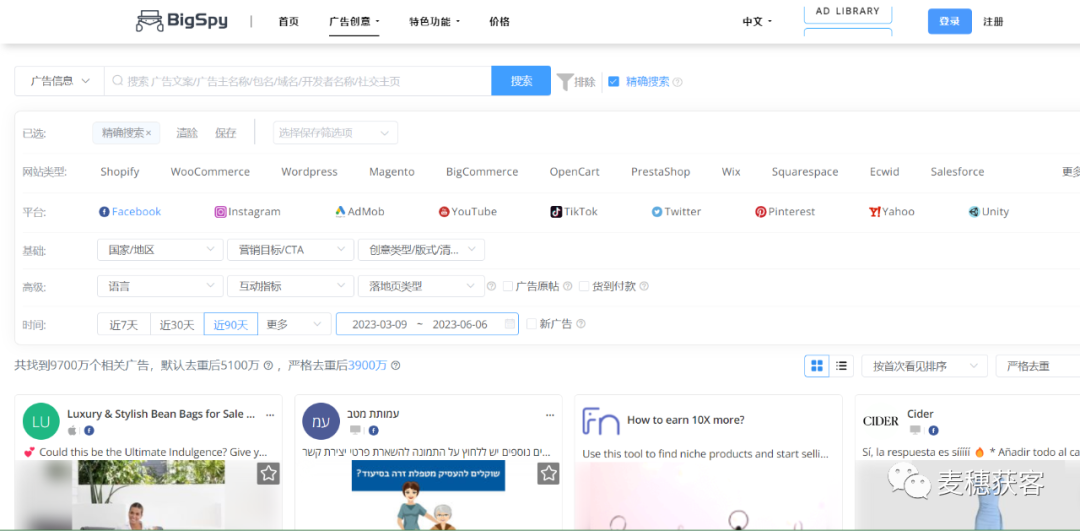
Task: Open the 选择保存筛选项 dropdown
Action: coord(335,133)
